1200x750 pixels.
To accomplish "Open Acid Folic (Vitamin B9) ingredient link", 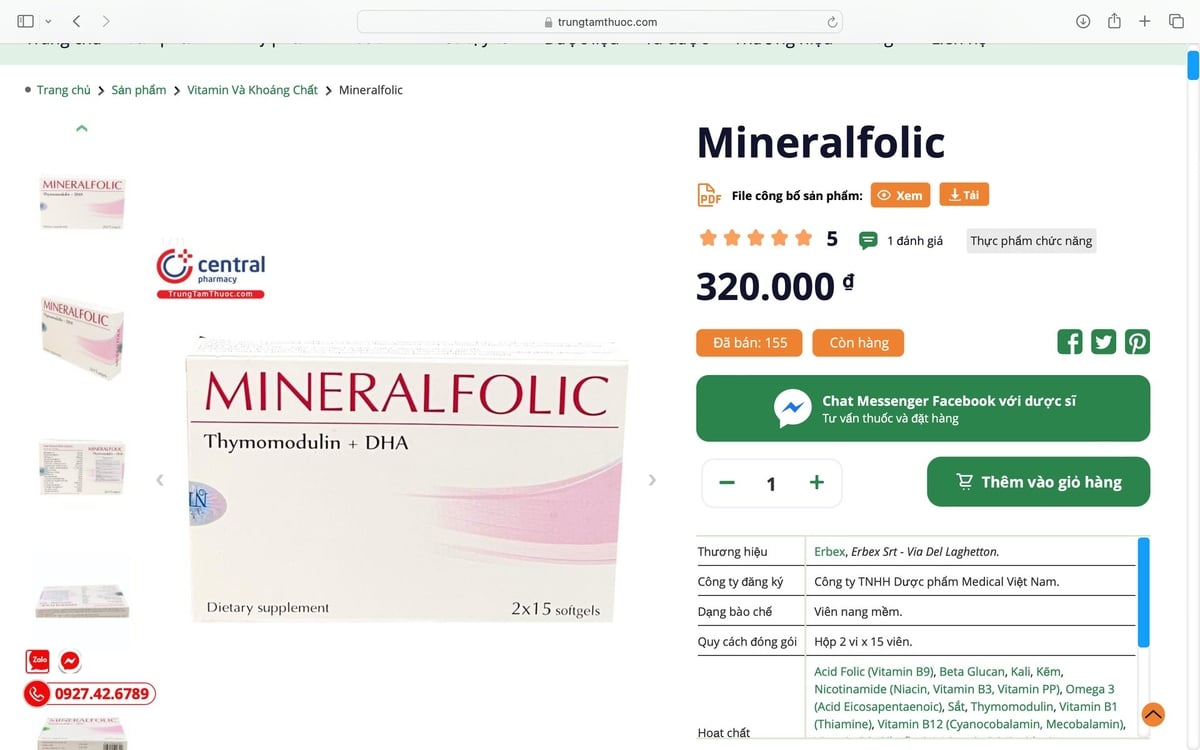I will [x=873, y=672].
